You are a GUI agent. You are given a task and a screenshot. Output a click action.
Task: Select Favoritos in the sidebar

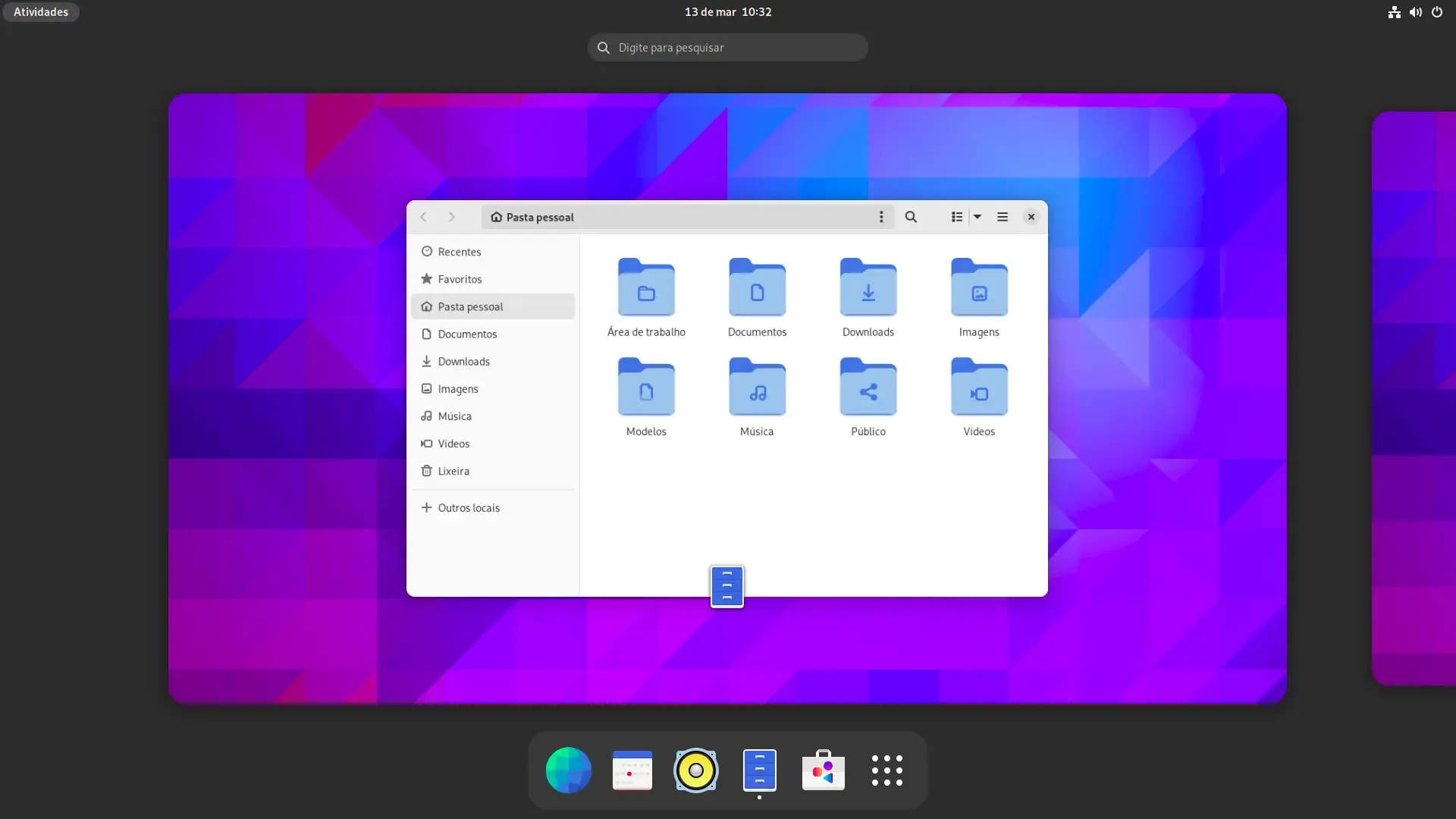pyautogui.click(x=493, y=279)
